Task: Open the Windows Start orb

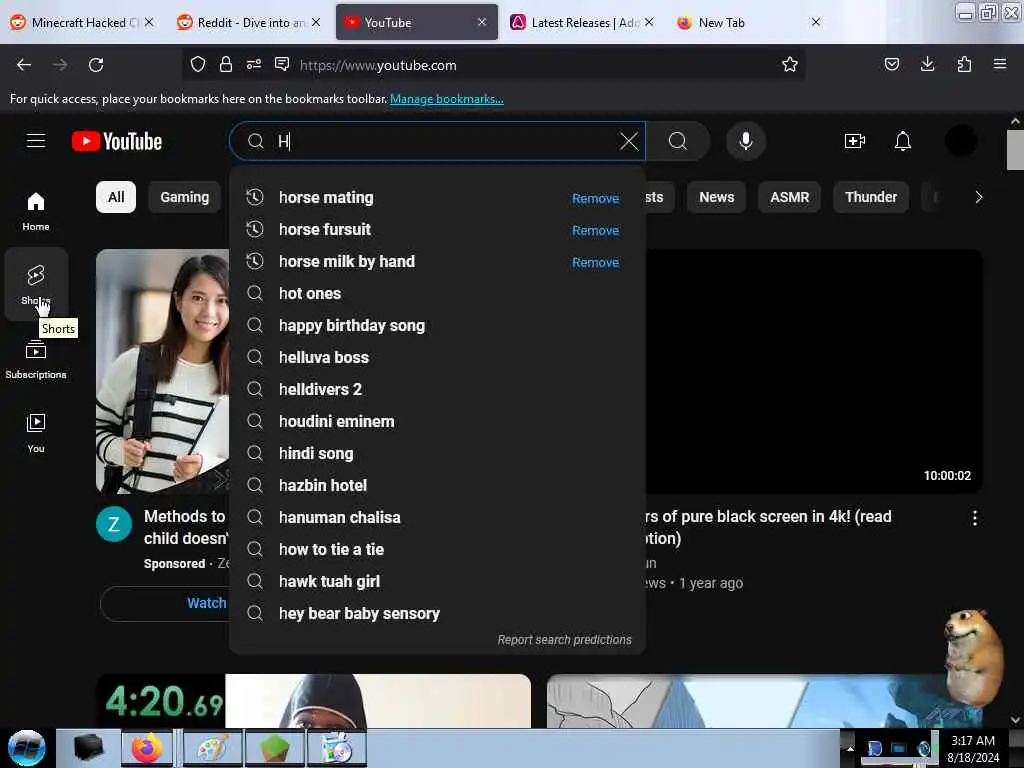Action: pos(27,748)
